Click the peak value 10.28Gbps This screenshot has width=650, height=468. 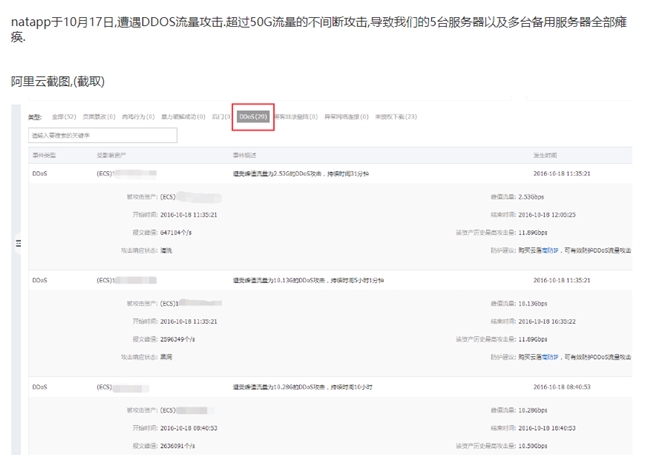tap(533, 410)
